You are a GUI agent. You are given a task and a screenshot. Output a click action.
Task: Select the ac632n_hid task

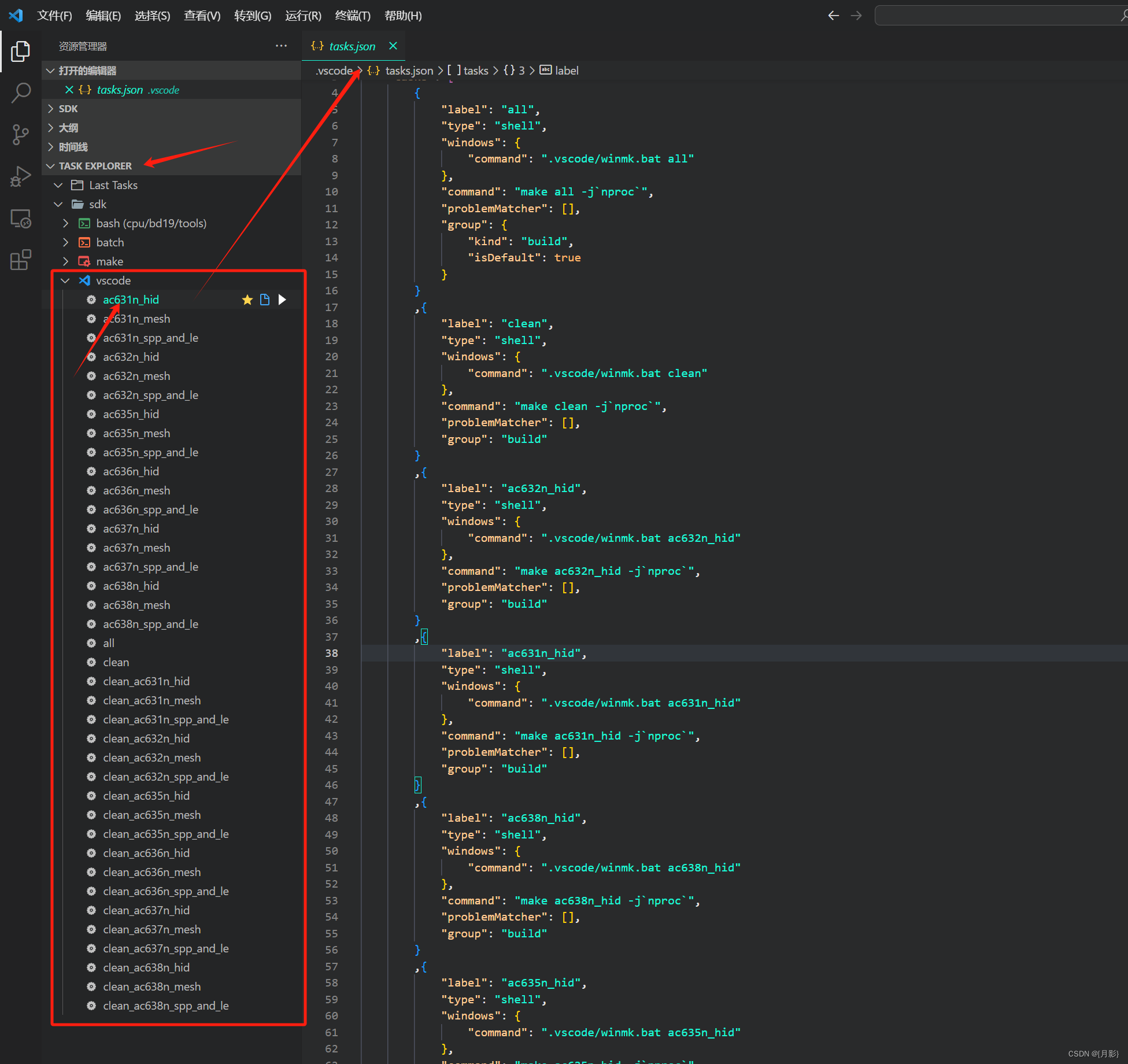click(131, 357)
